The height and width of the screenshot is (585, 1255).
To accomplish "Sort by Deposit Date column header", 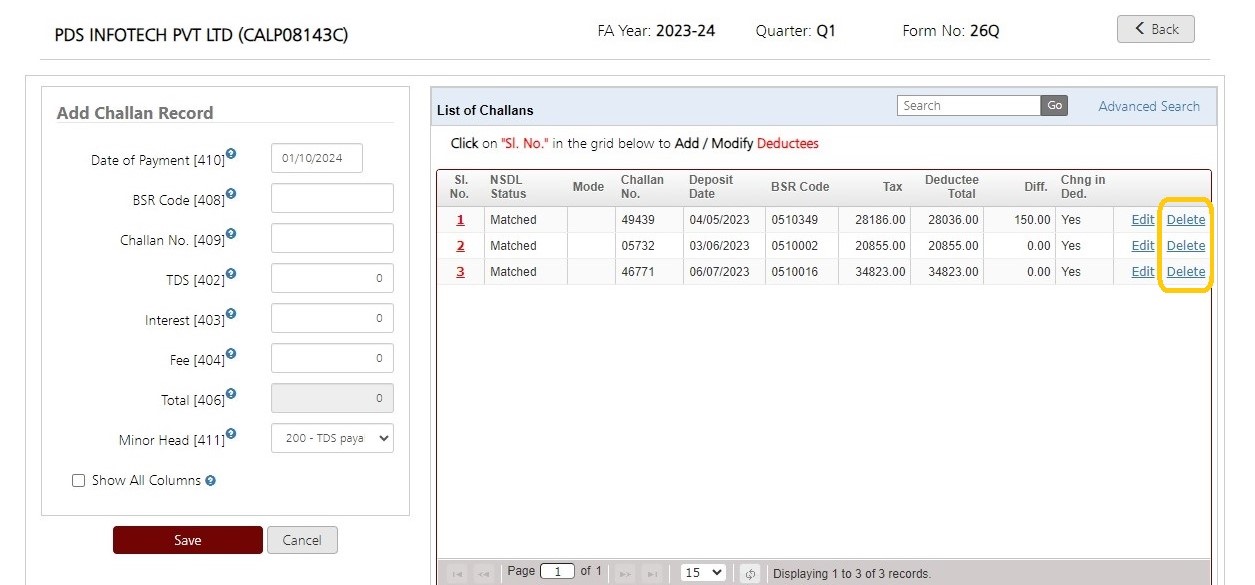I will point(711,187).
